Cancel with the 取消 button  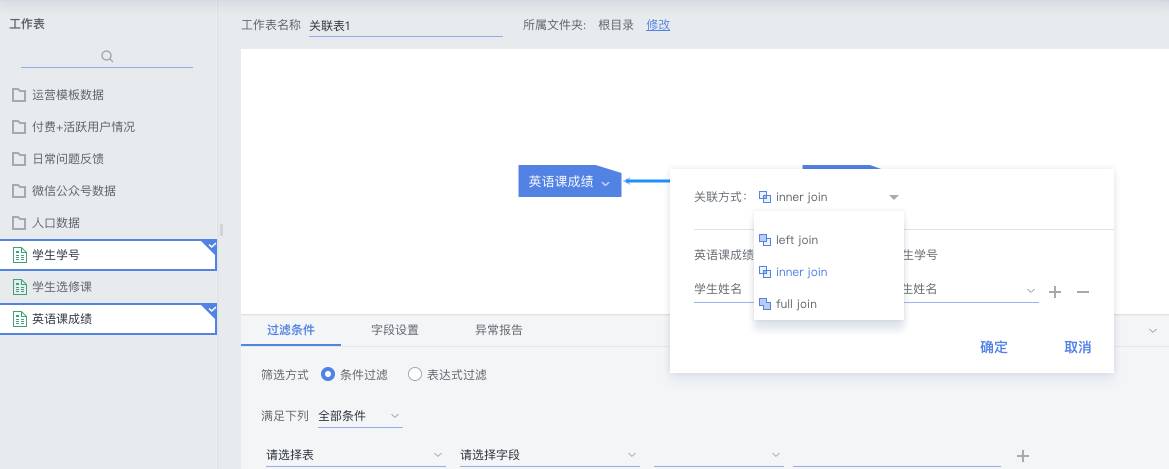[1077, 347]
